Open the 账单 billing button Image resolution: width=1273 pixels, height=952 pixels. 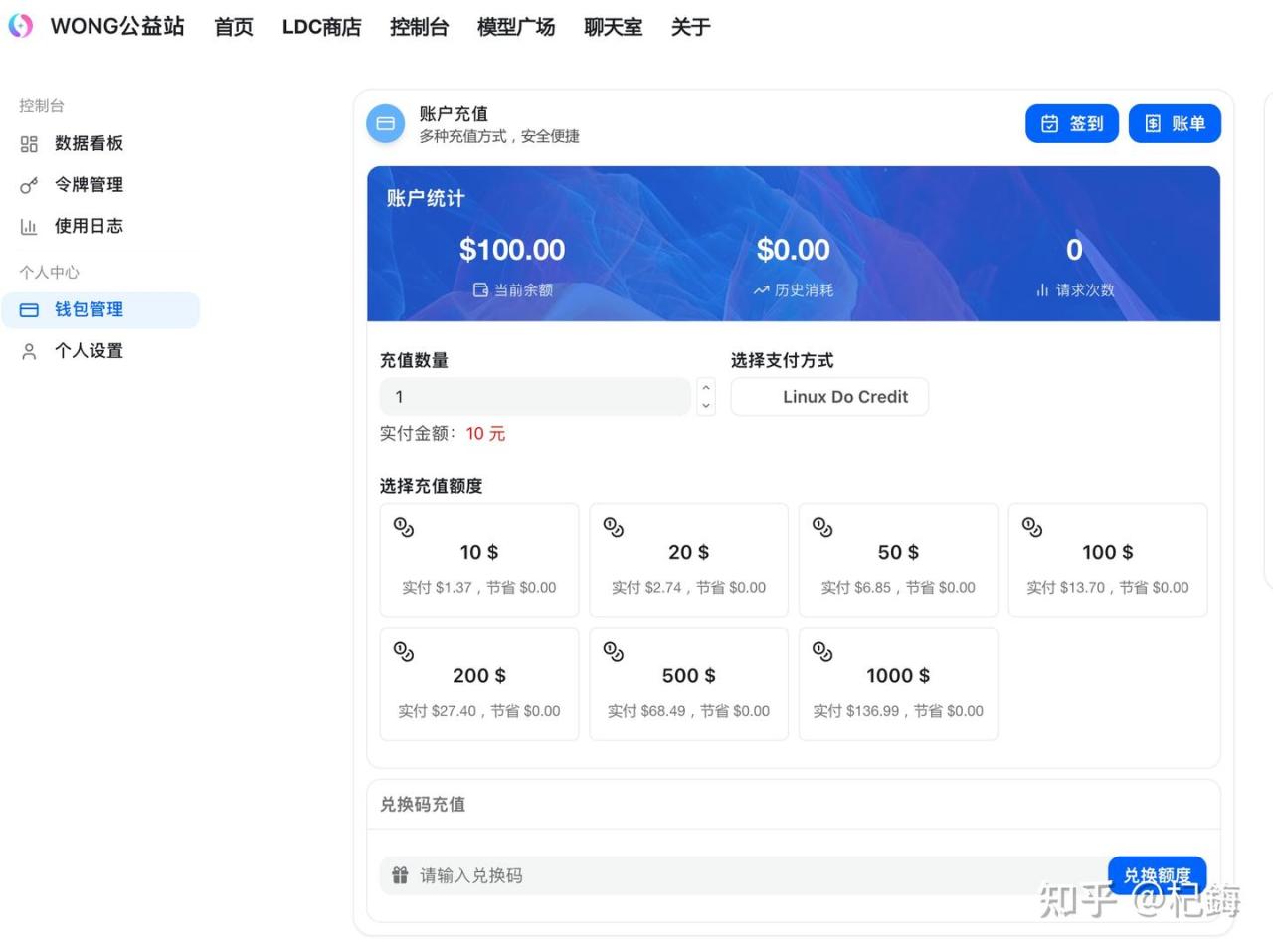pyautogui.click(x=1175, y=124)
